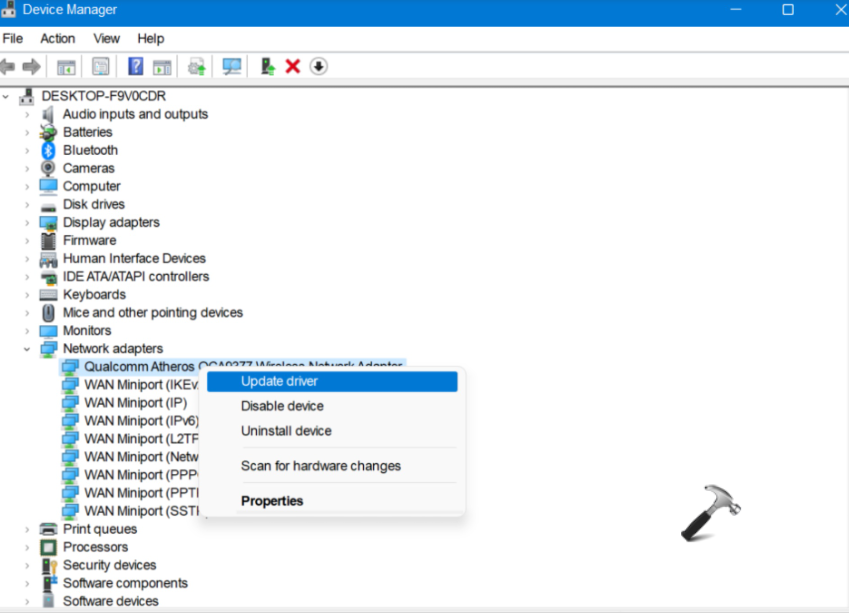
Task: Click the Mice and other pointing devices icon
Action: pyautogui.click(x=48, y=312)
